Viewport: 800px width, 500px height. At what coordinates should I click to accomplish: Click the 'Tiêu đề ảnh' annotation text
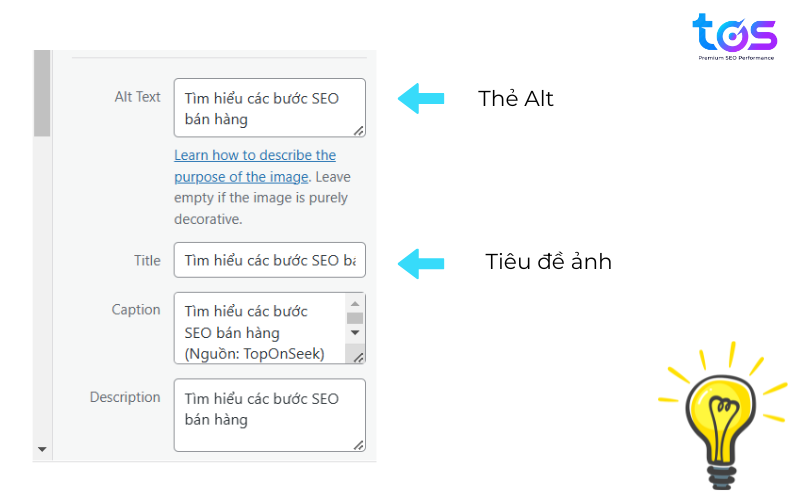[548, 262]
